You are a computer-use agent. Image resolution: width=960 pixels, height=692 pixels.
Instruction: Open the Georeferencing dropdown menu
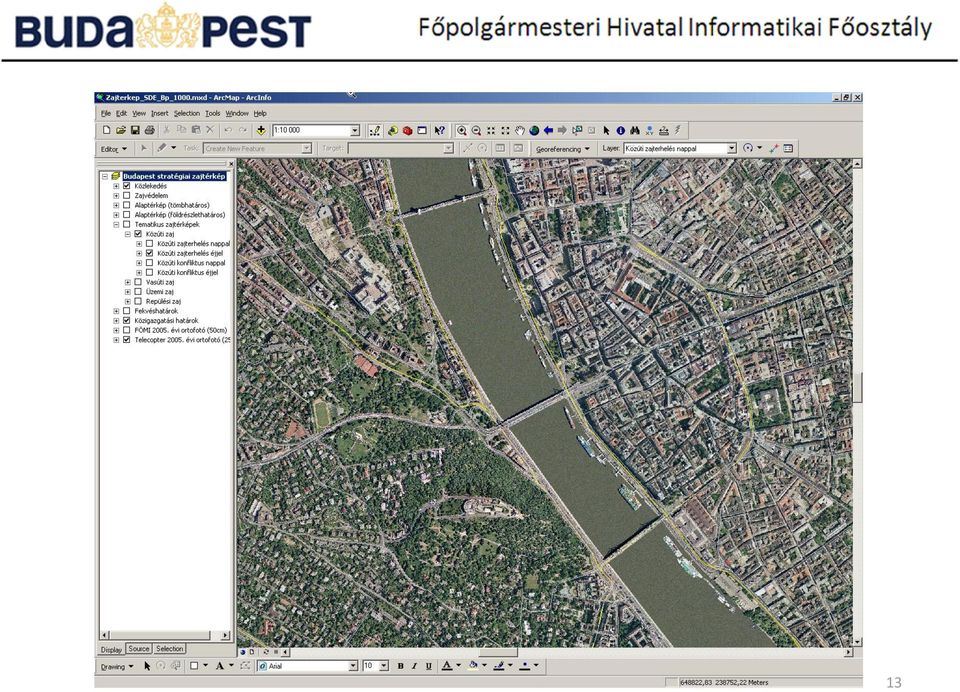click(562, 149)
